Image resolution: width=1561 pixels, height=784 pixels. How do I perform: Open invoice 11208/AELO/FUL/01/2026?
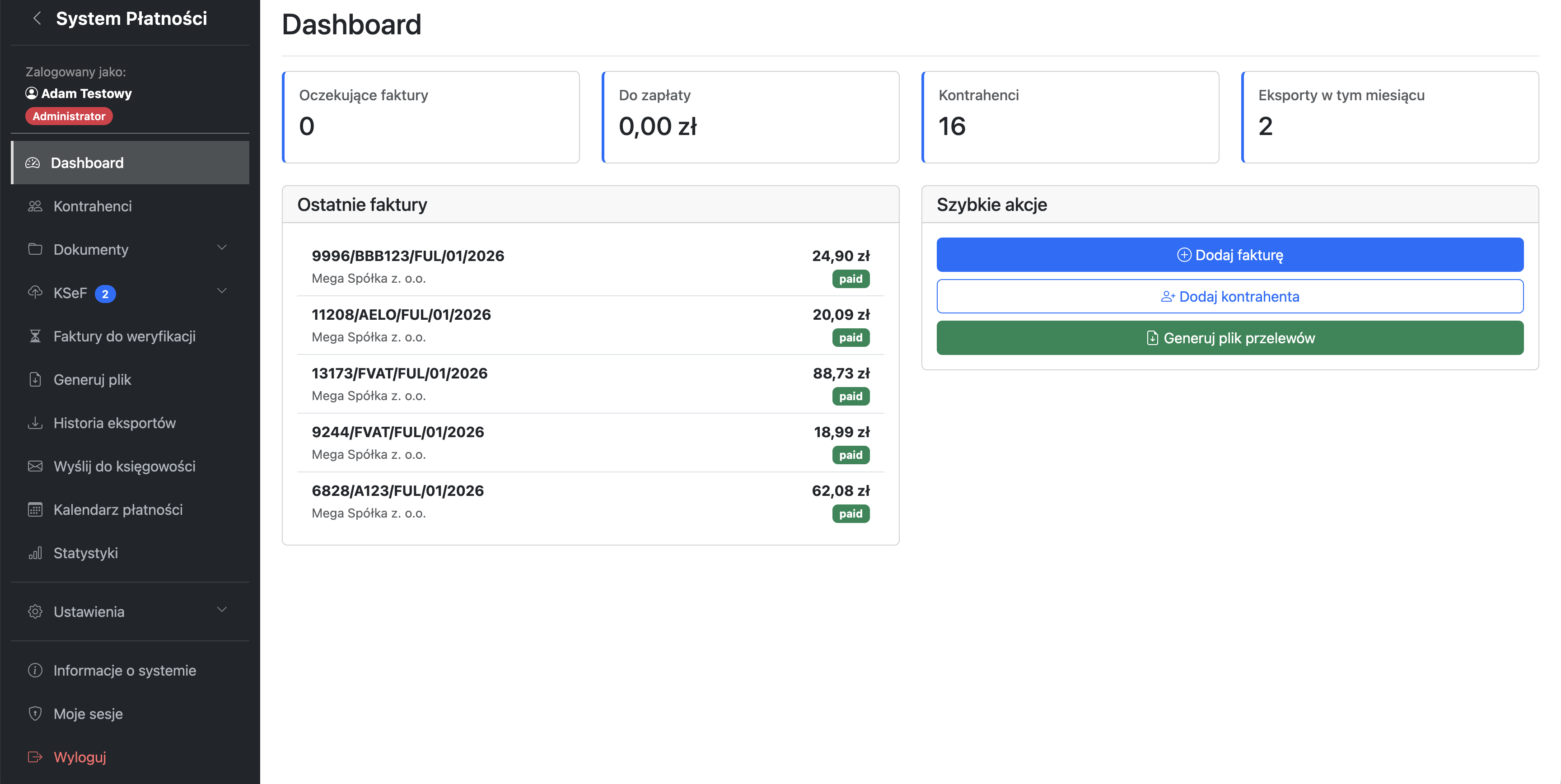(x=590, y=325)
